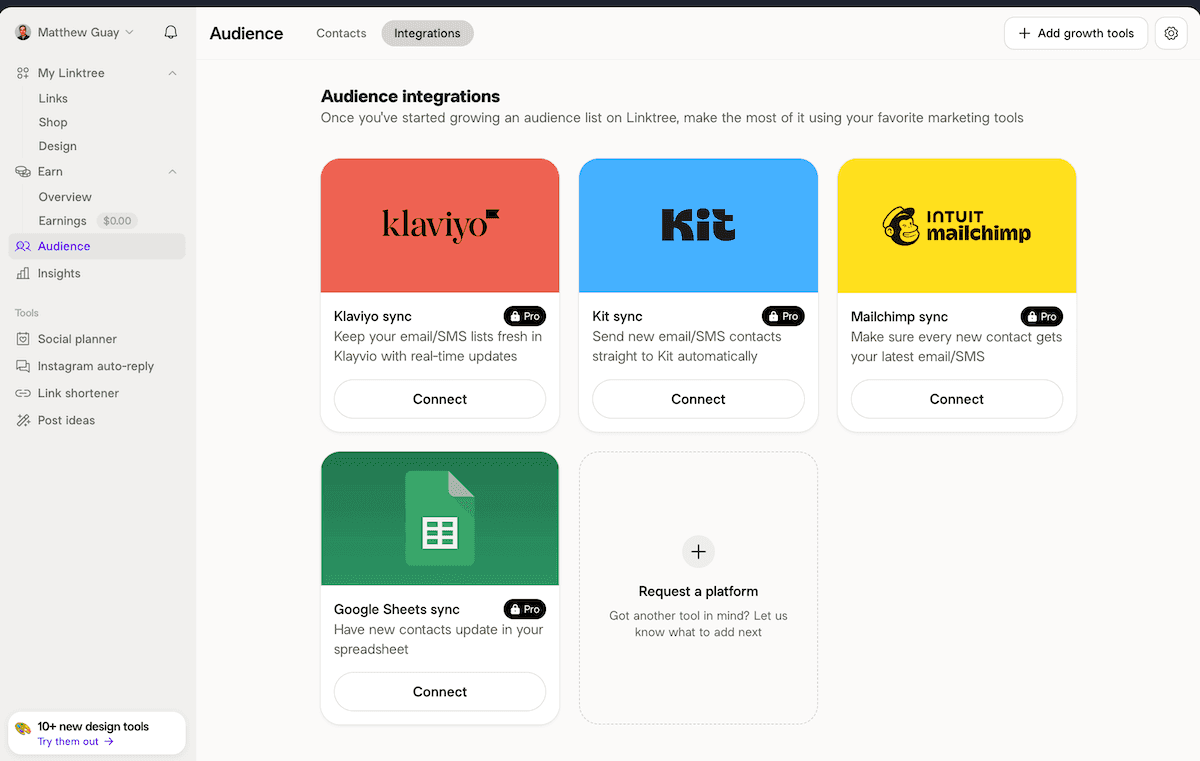Click the Pro badge on Mailchimp sync
The image size is (1200, 761).
tap(1041, 316)
